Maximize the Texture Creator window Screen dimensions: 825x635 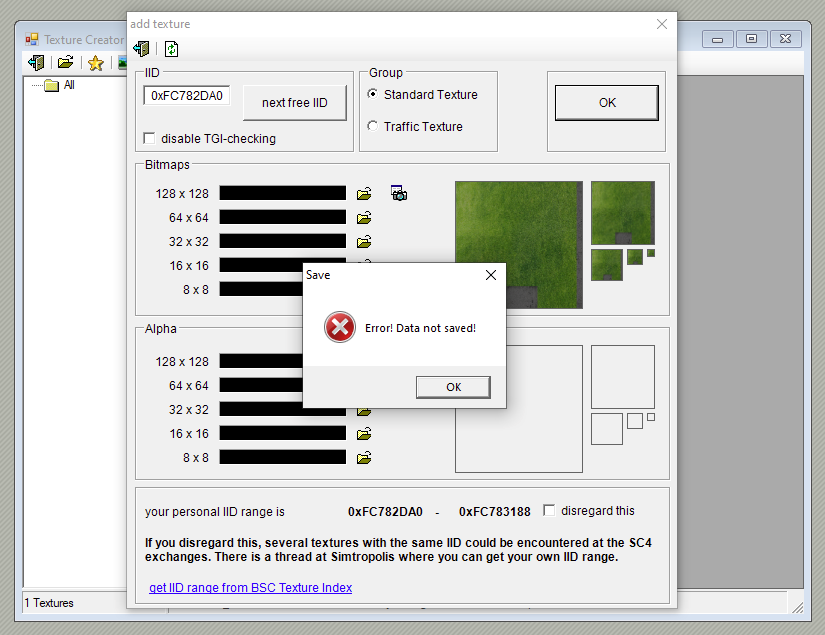751,39
